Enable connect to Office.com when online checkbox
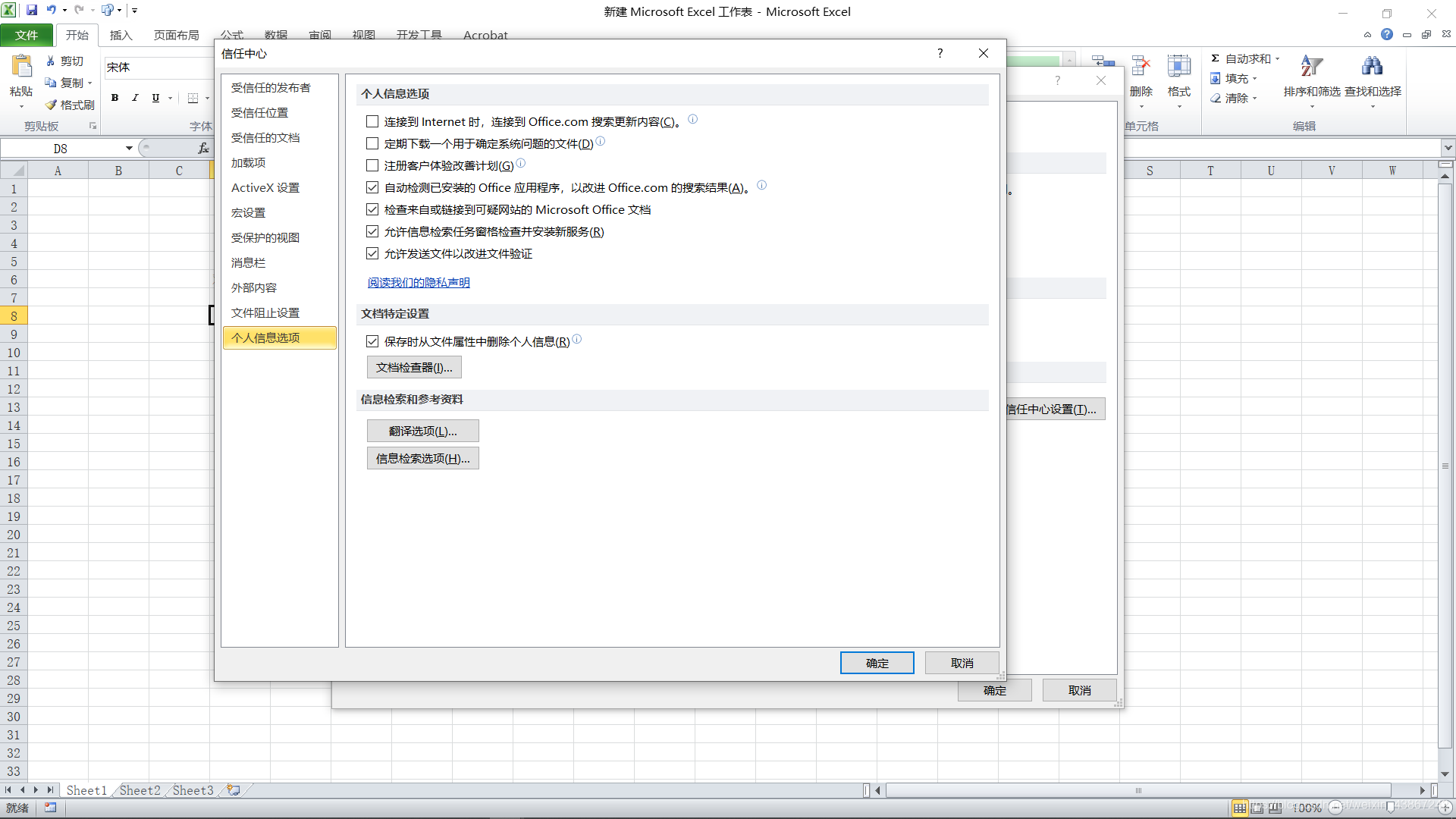 pos(372,121)
